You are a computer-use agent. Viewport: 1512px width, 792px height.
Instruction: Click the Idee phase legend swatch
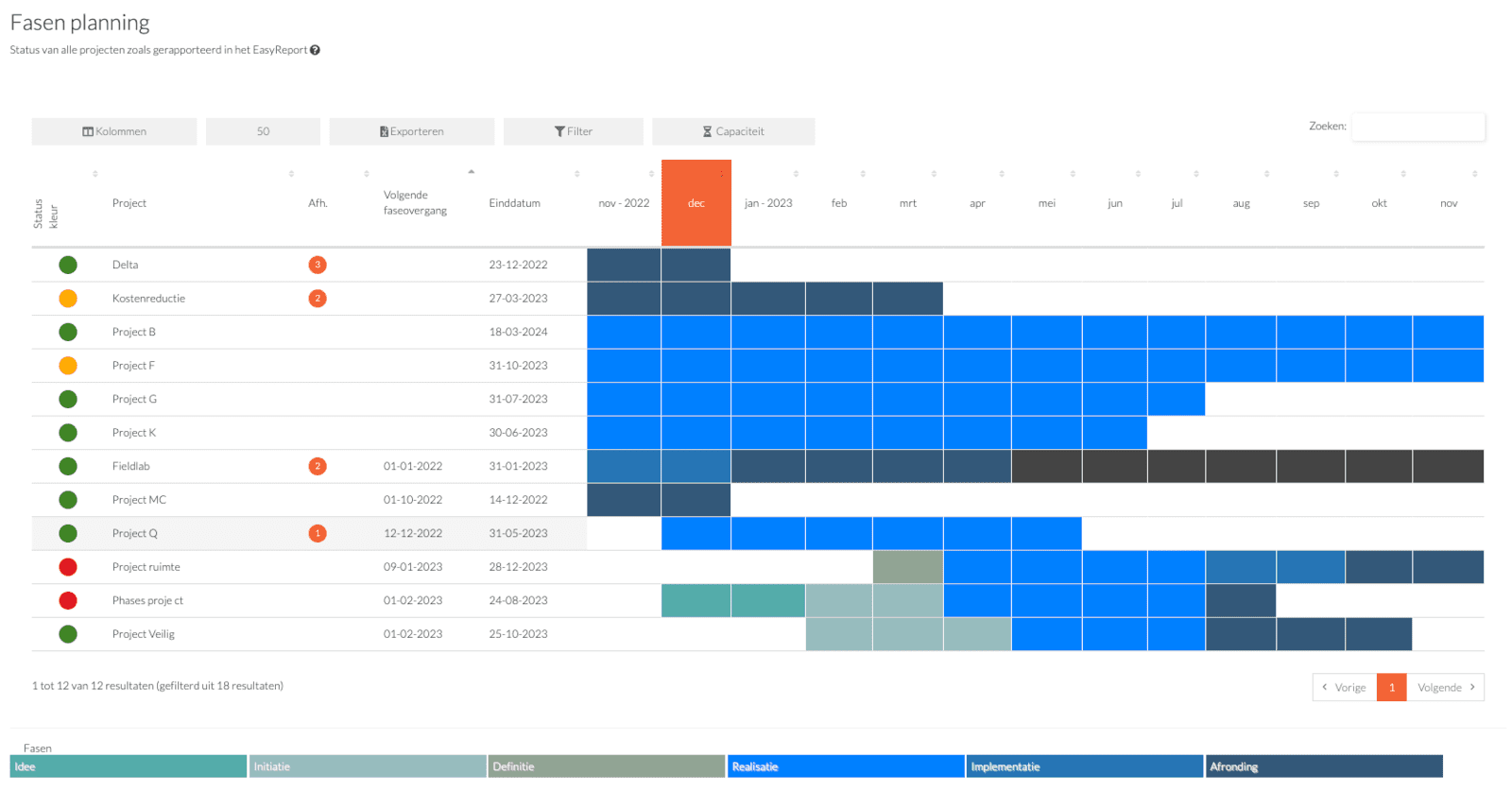click(x=129, y=766)
